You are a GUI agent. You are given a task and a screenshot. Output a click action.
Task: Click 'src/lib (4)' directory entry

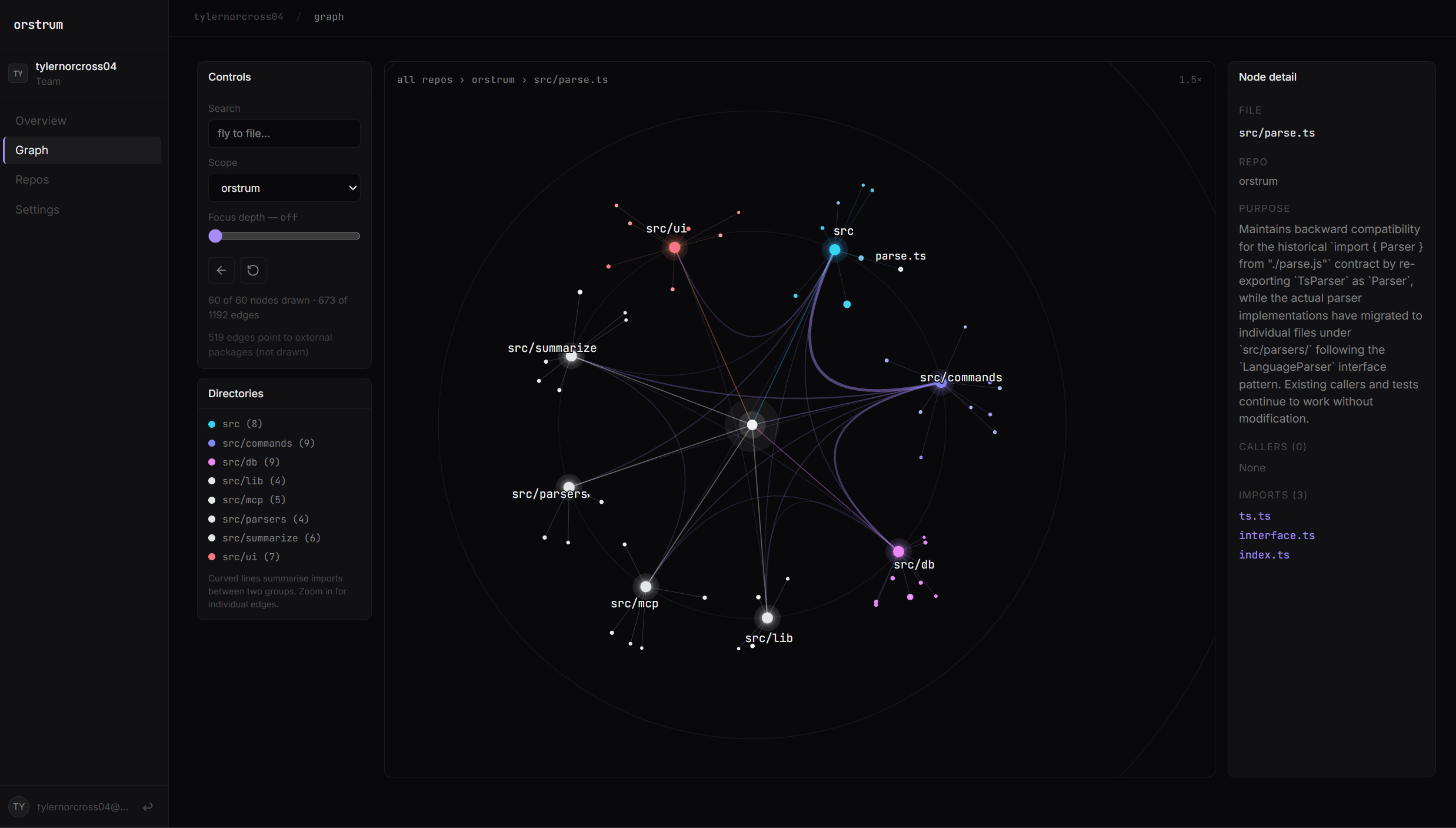point(254,481)
